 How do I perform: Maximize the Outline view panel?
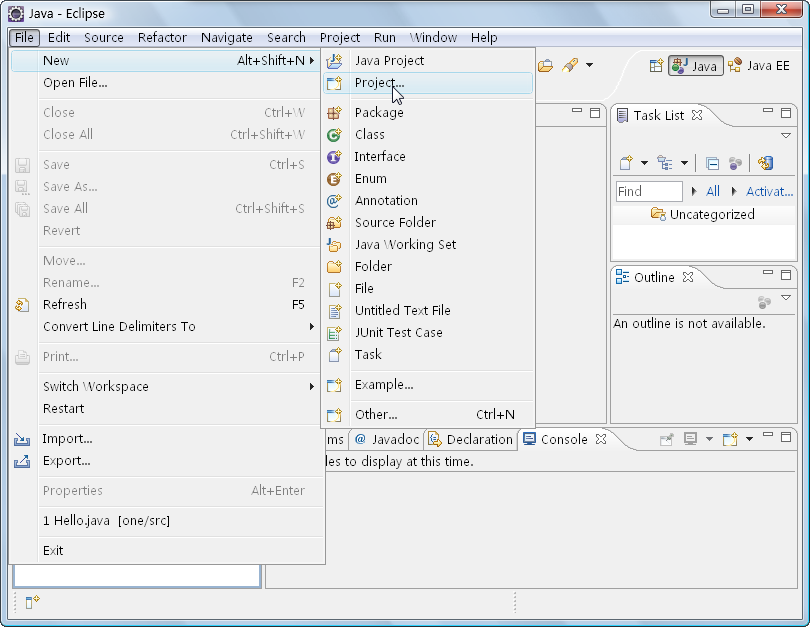(787, 274)
